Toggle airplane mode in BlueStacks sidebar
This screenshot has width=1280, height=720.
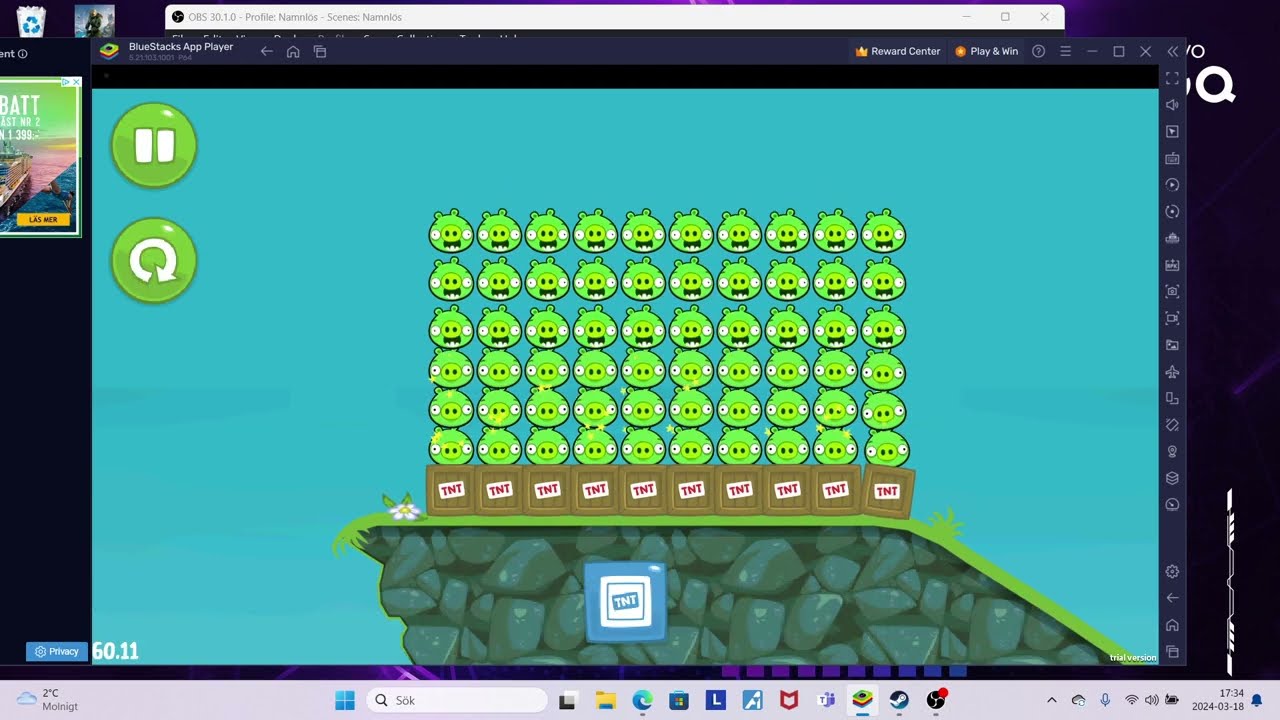point(1172,371)
